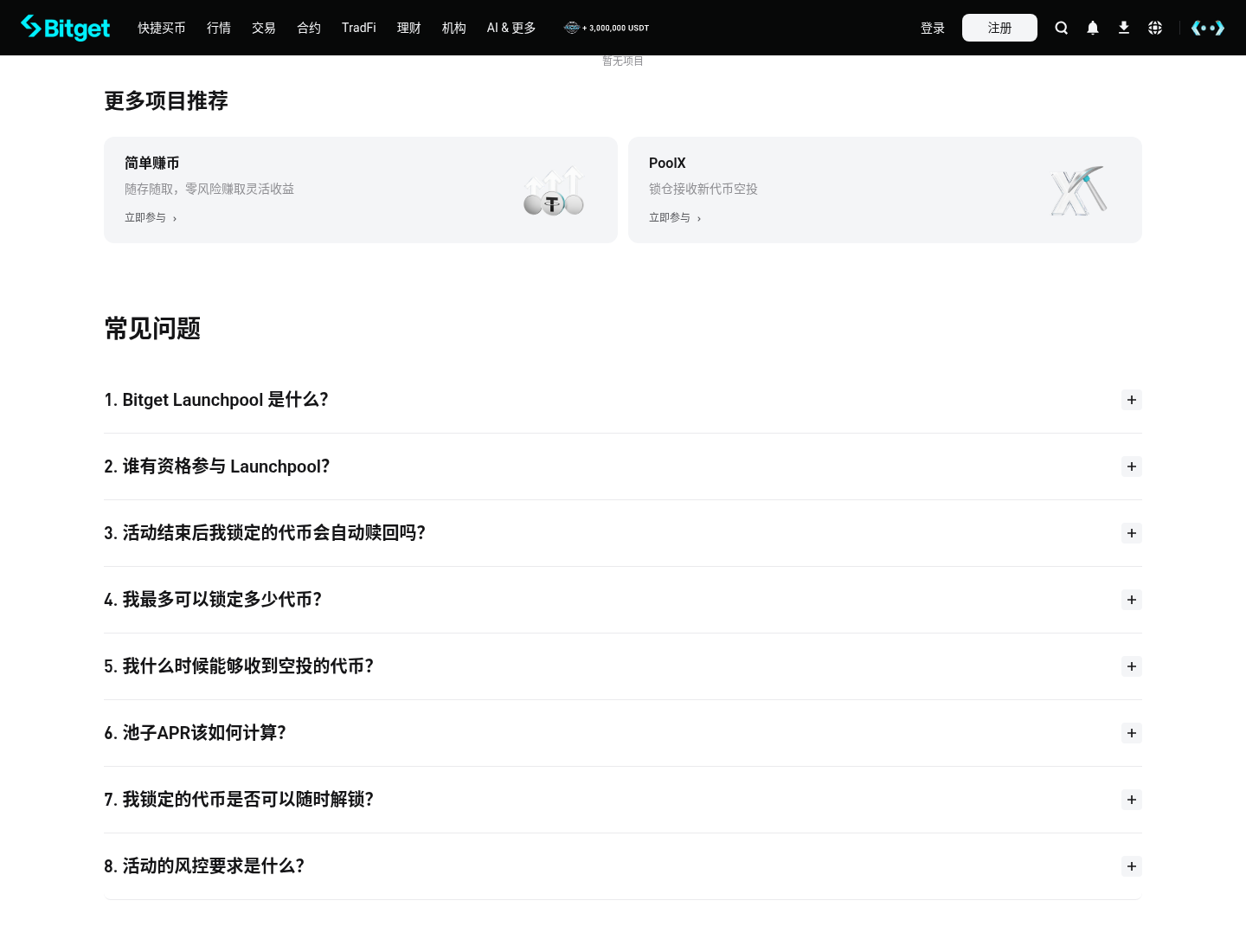
Task: Click the Tether coins illustration in 简单赚币 card
Action: tap(554, 190)
